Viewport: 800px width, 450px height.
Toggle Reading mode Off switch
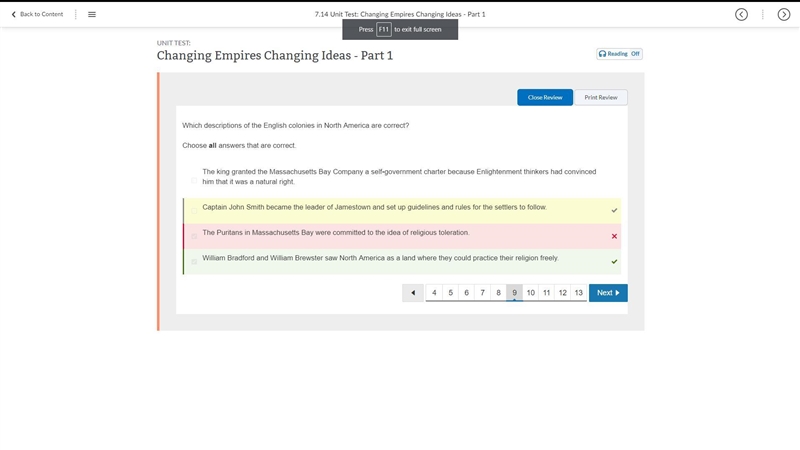(x=635, y=54)
